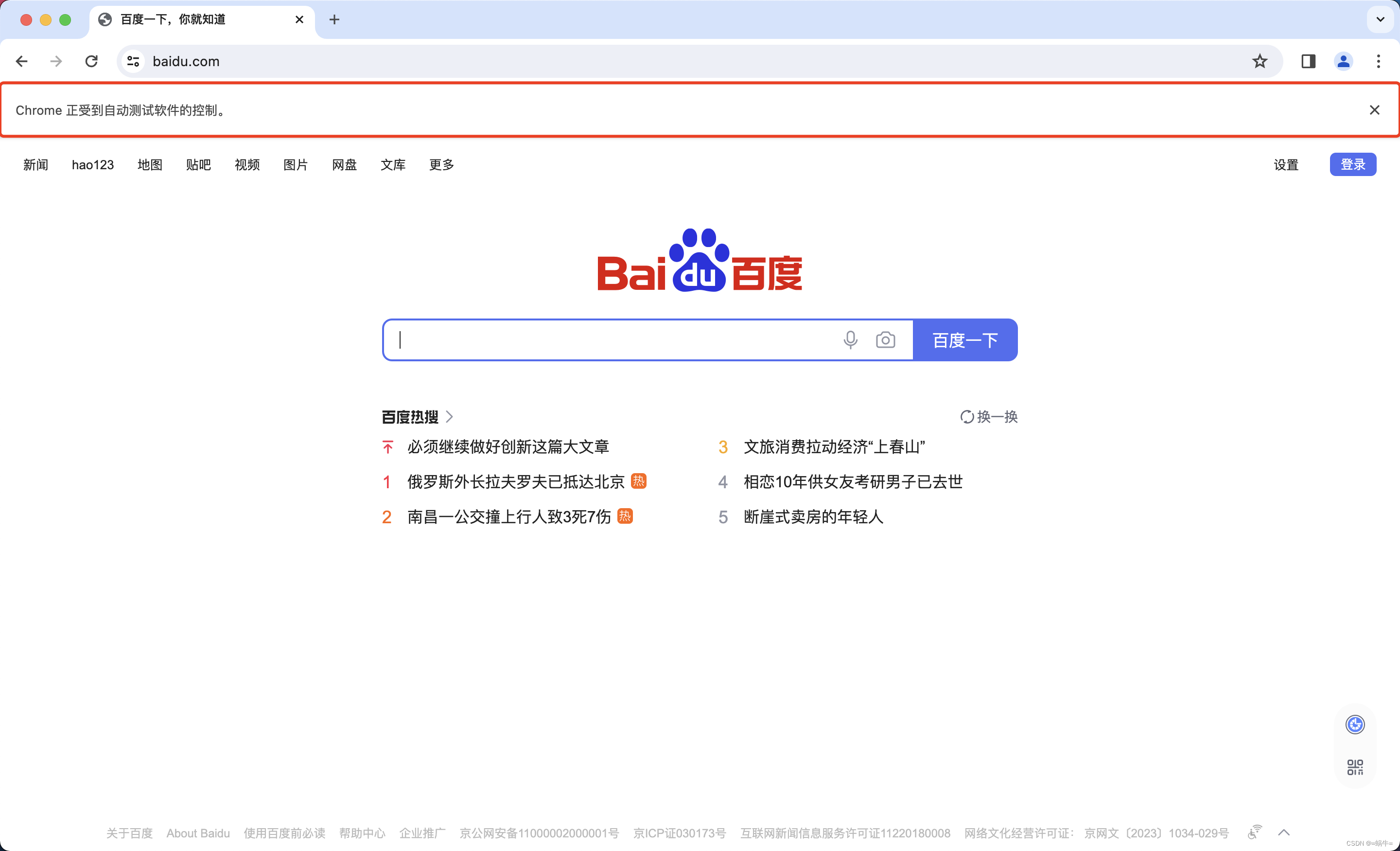Viewport: 1400px width, 851px height.
Task: Open the Baidu AI assistant floating icon
Action: [1355, 725]
